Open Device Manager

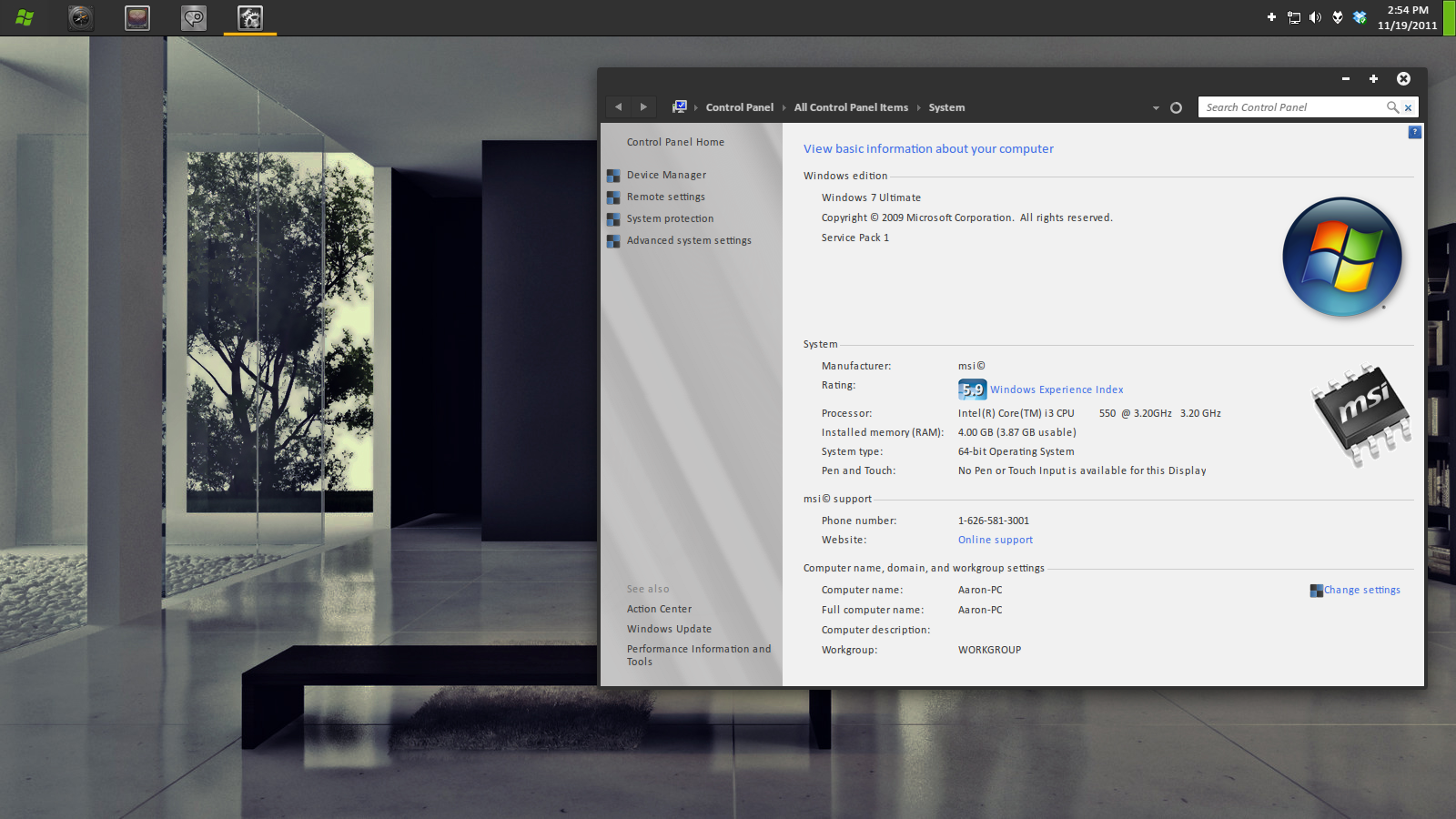pos(666,175)
